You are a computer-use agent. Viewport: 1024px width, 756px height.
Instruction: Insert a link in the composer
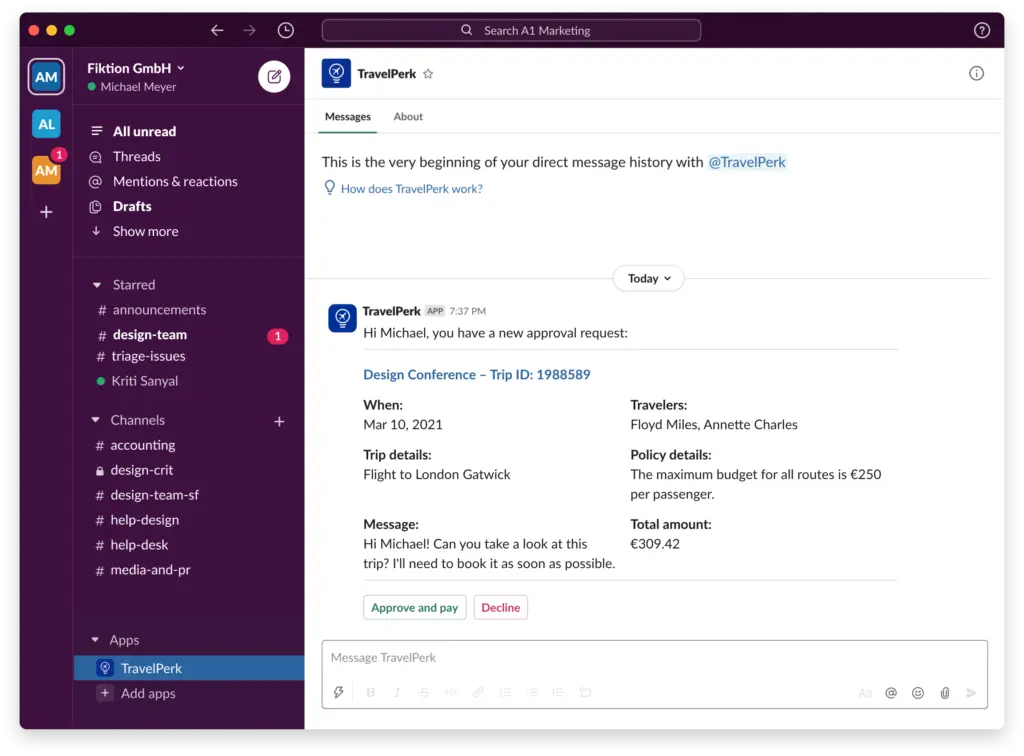click(x=478, y=693)
